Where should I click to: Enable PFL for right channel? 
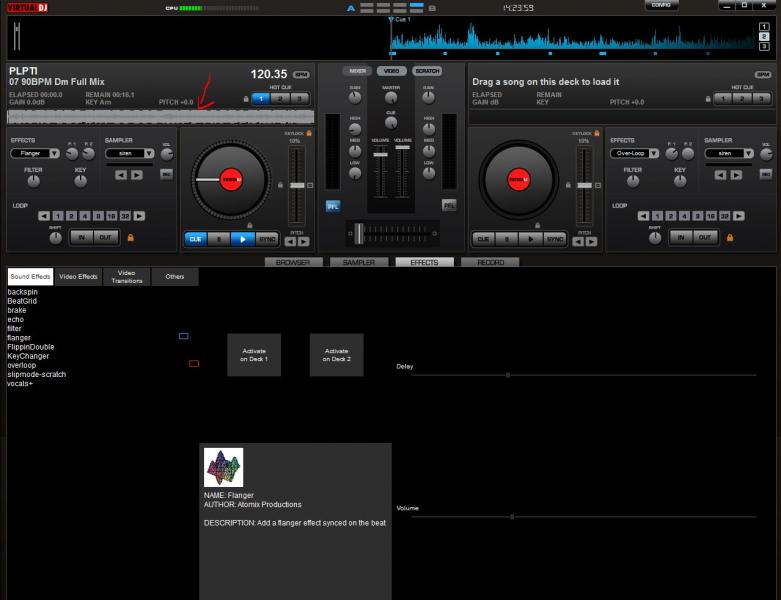449,205
